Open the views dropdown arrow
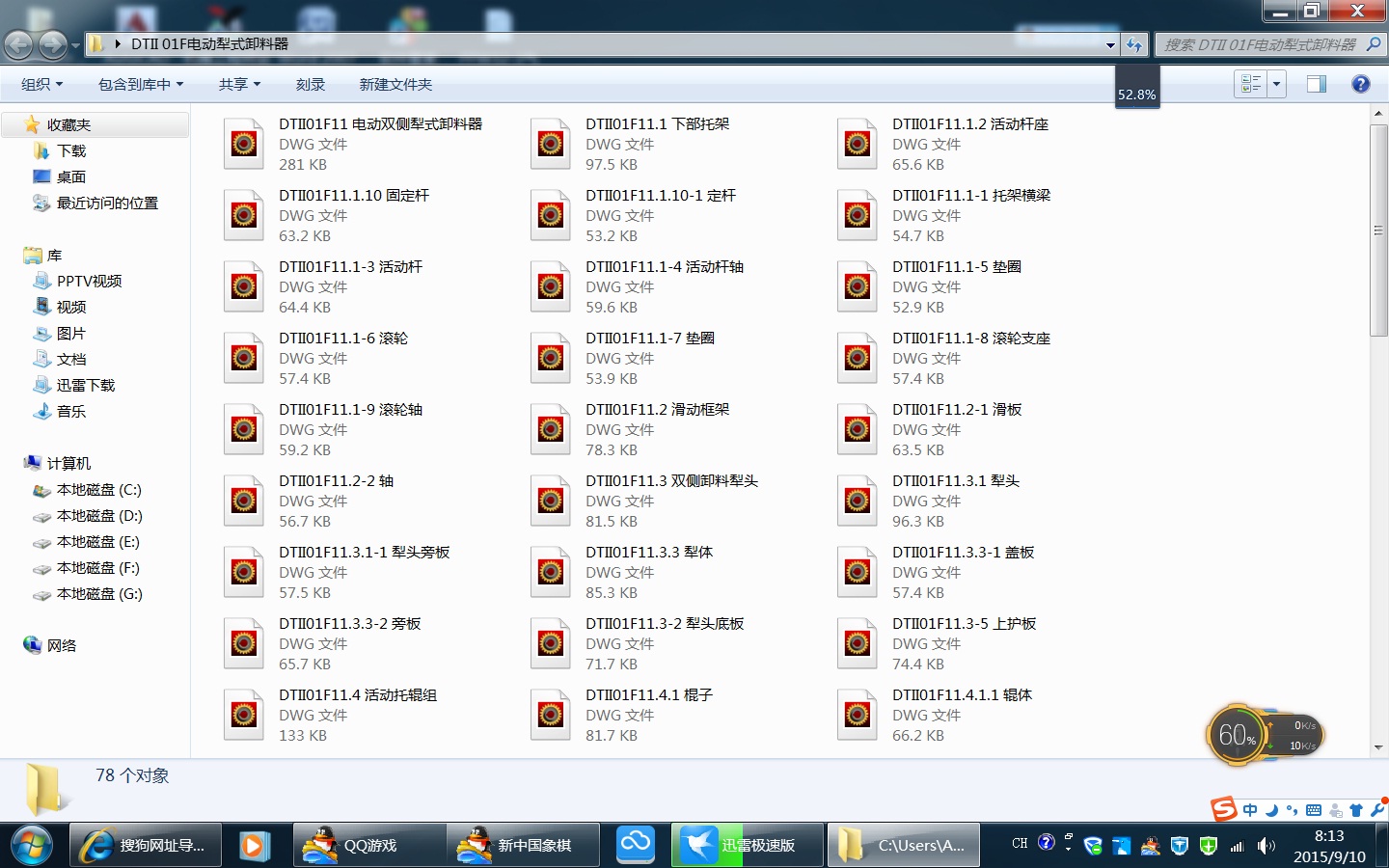This screenshot has width=1389, height=868. click(x=1274, y=84)
